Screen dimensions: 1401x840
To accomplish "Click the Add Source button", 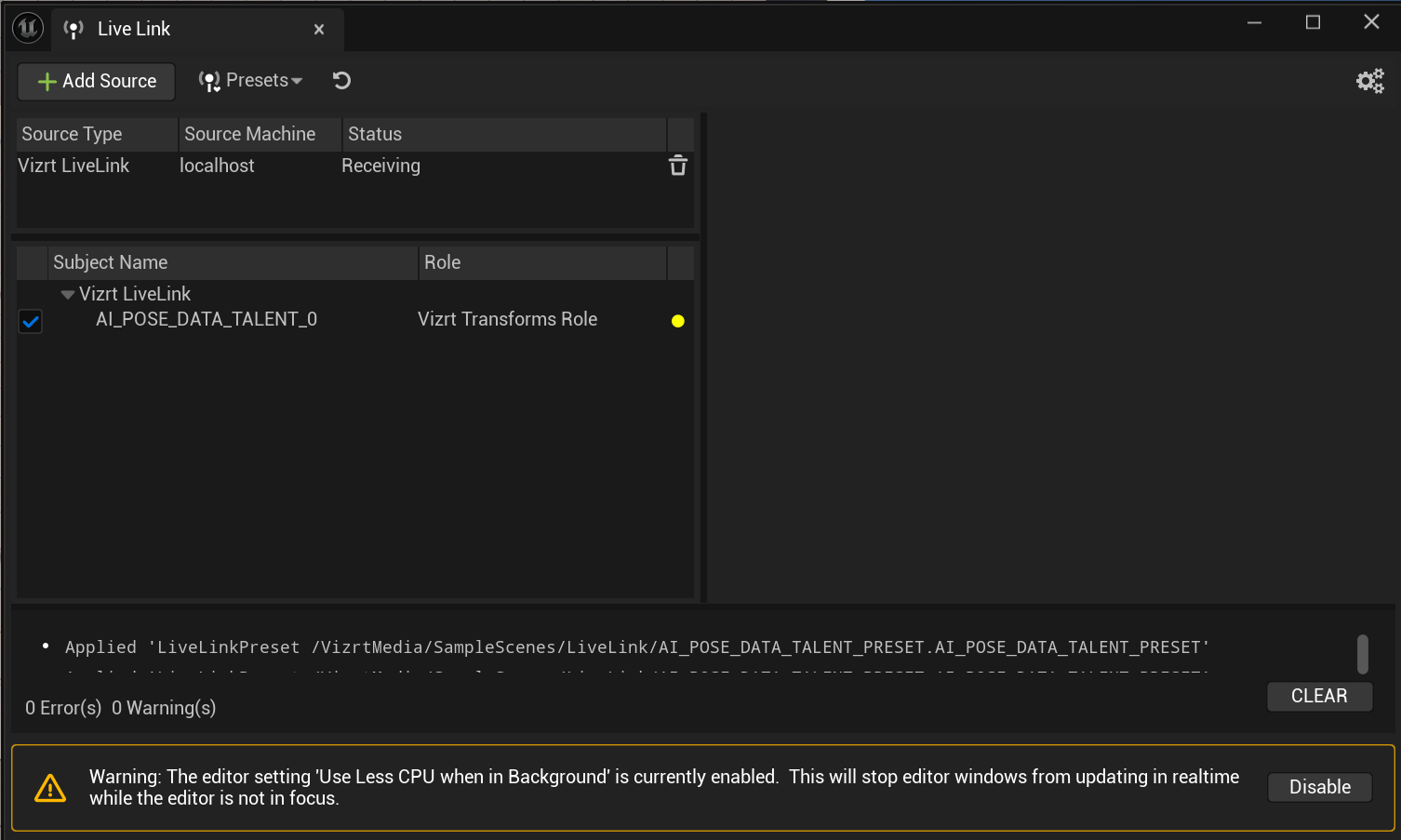I will tap(97, 82).
